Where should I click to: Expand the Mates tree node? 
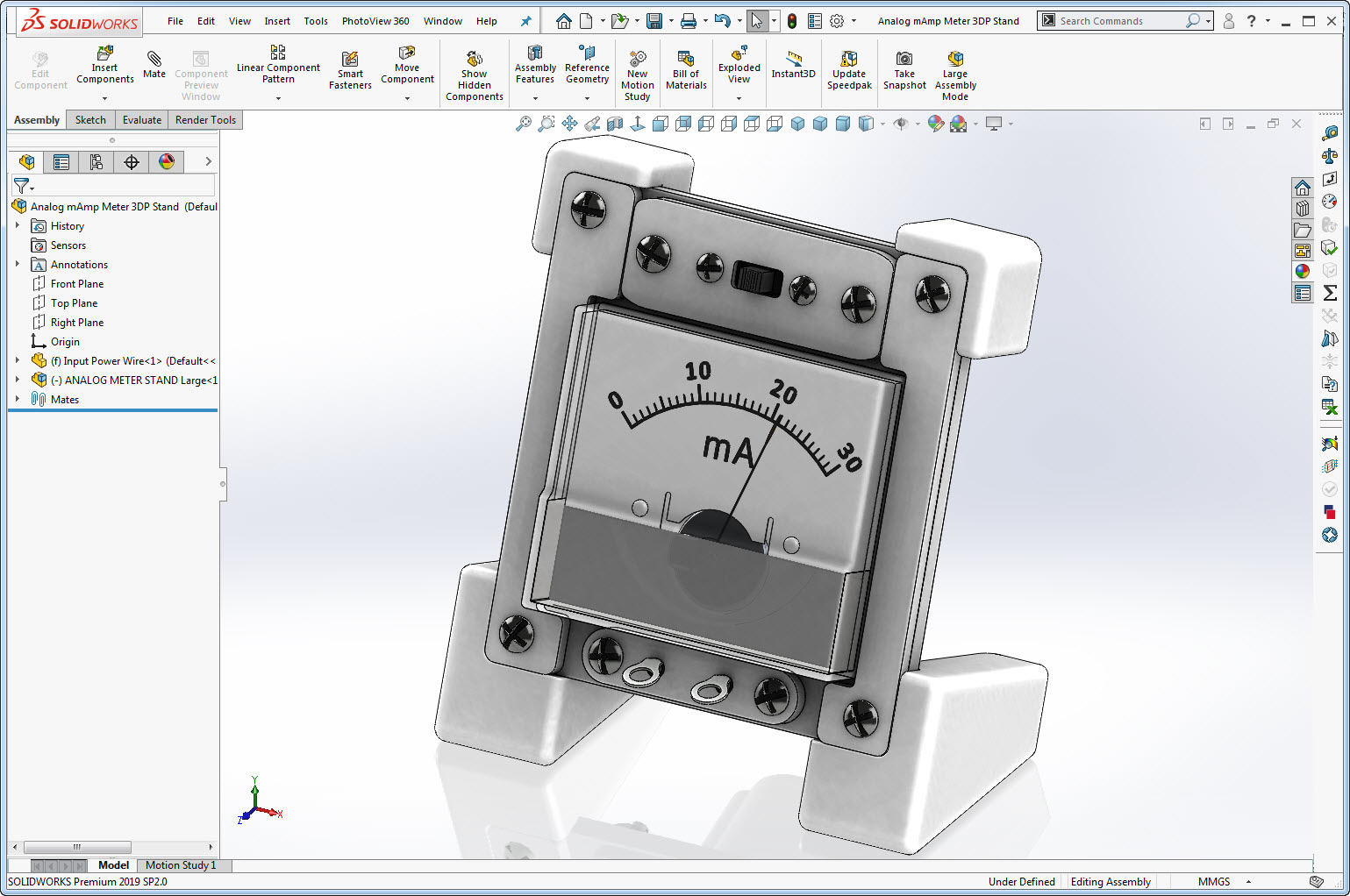pyautogui.click(x=18, y=399)
